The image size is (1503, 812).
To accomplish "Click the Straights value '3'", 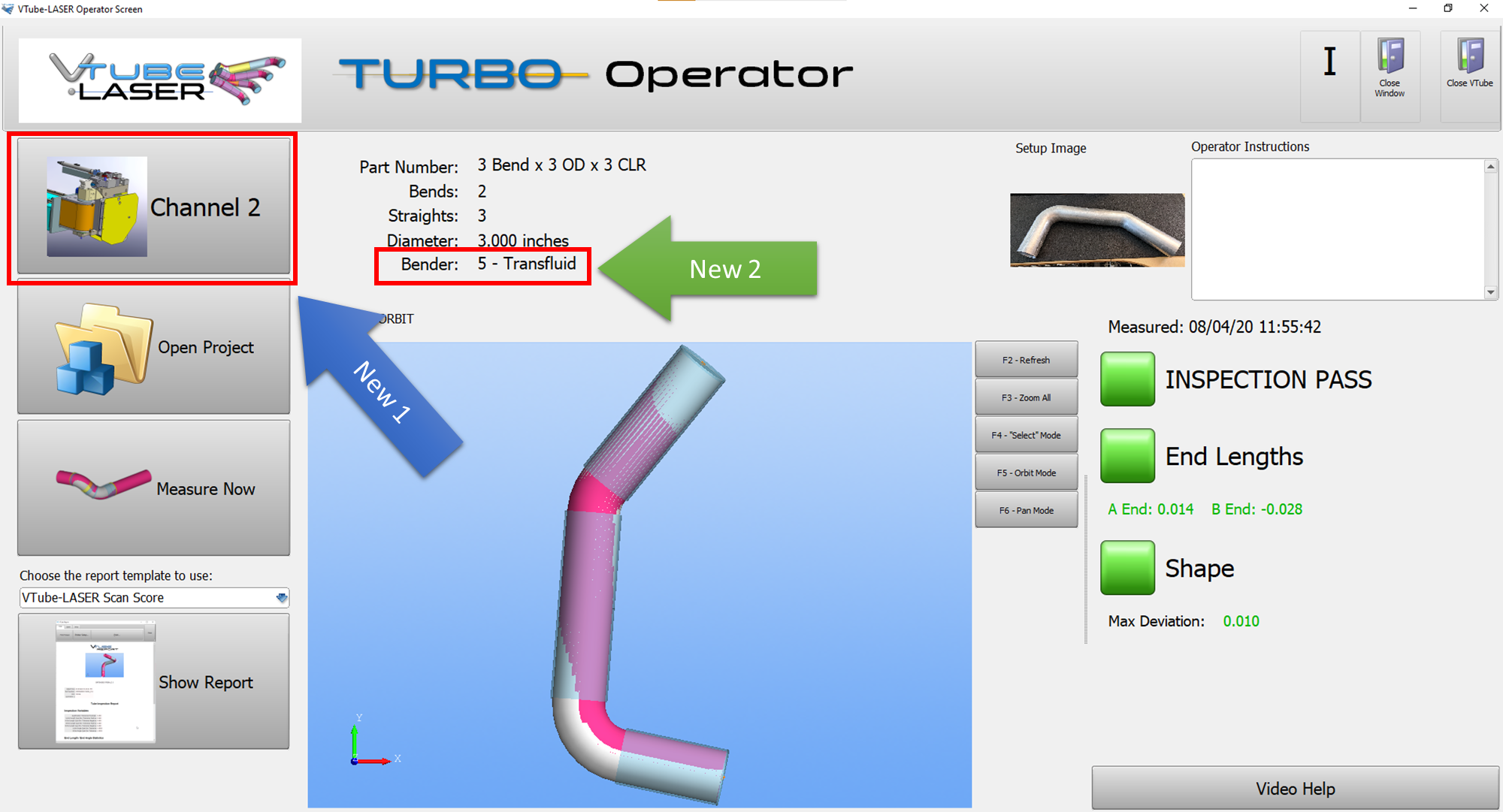I will point(482,216).
